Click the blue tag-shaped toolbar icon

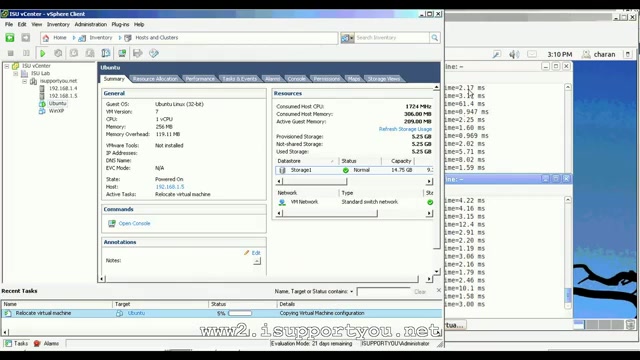(x=154, y=53)
